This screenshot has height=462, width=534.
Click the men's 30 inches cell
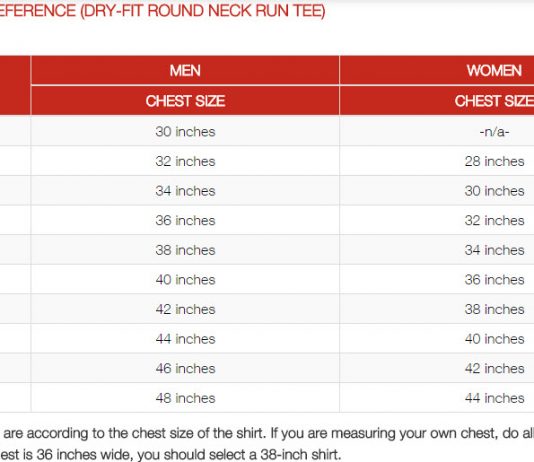[x=185, y=131]
